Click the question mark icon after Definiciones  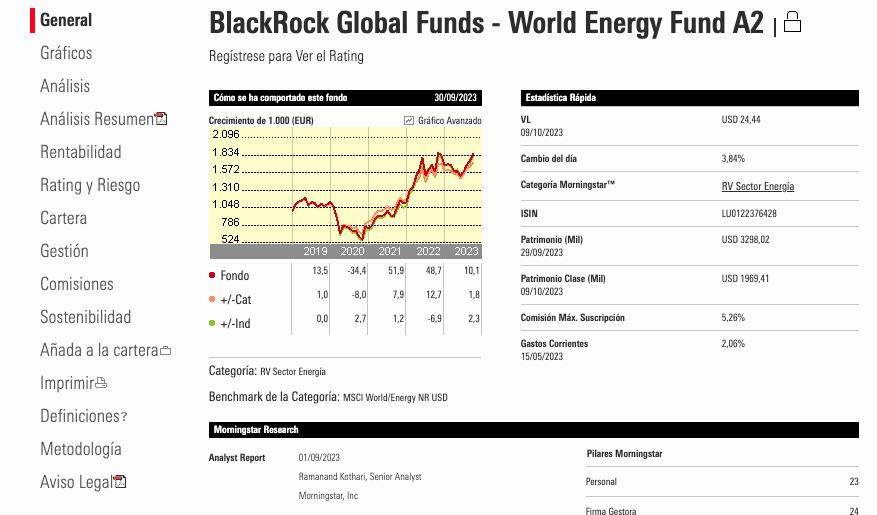124,417
